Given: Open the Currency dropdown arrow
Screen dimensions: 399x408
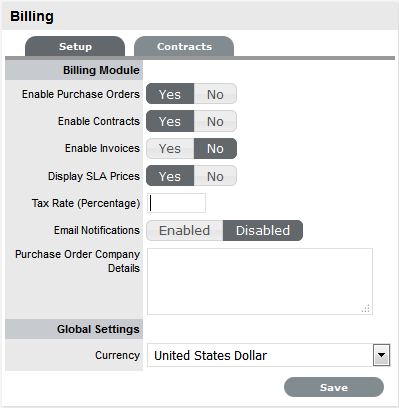Looking at the screenshot, I should 381,355.
